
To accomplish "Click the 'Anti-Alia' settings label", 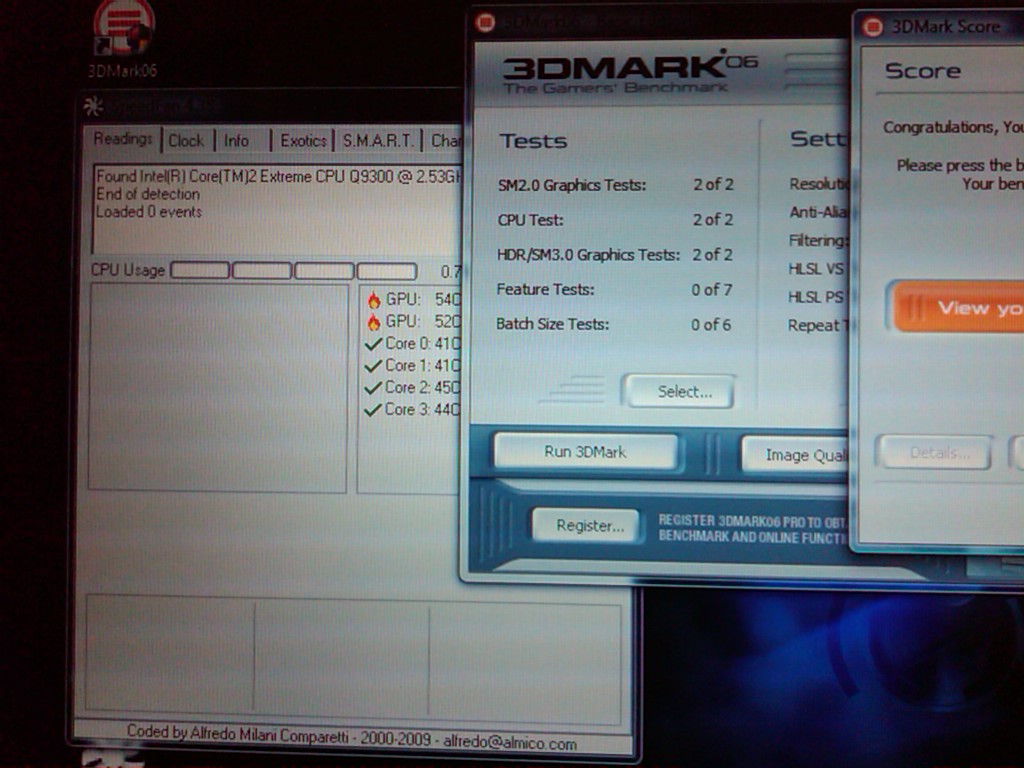I will pos(818,212).
